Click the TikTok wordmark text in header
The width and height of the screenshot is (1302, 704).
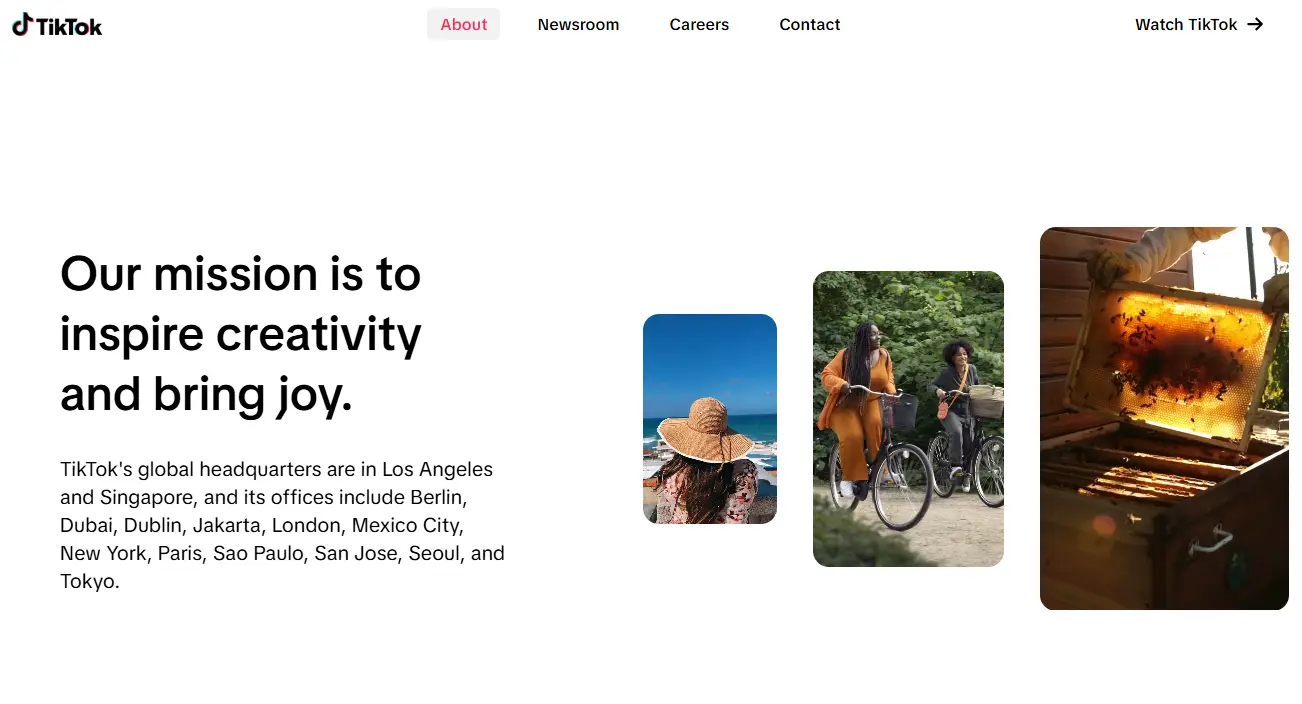tap(69, 26)
